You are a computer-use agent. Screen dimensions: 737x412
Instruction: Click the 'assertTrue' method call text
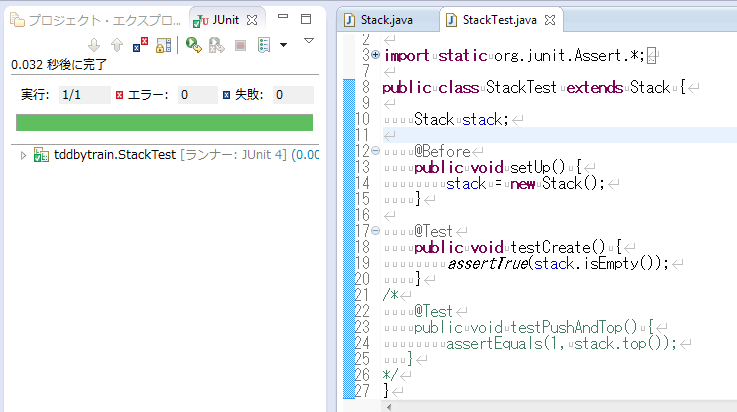pyautogui.click(x=487, y=264)
